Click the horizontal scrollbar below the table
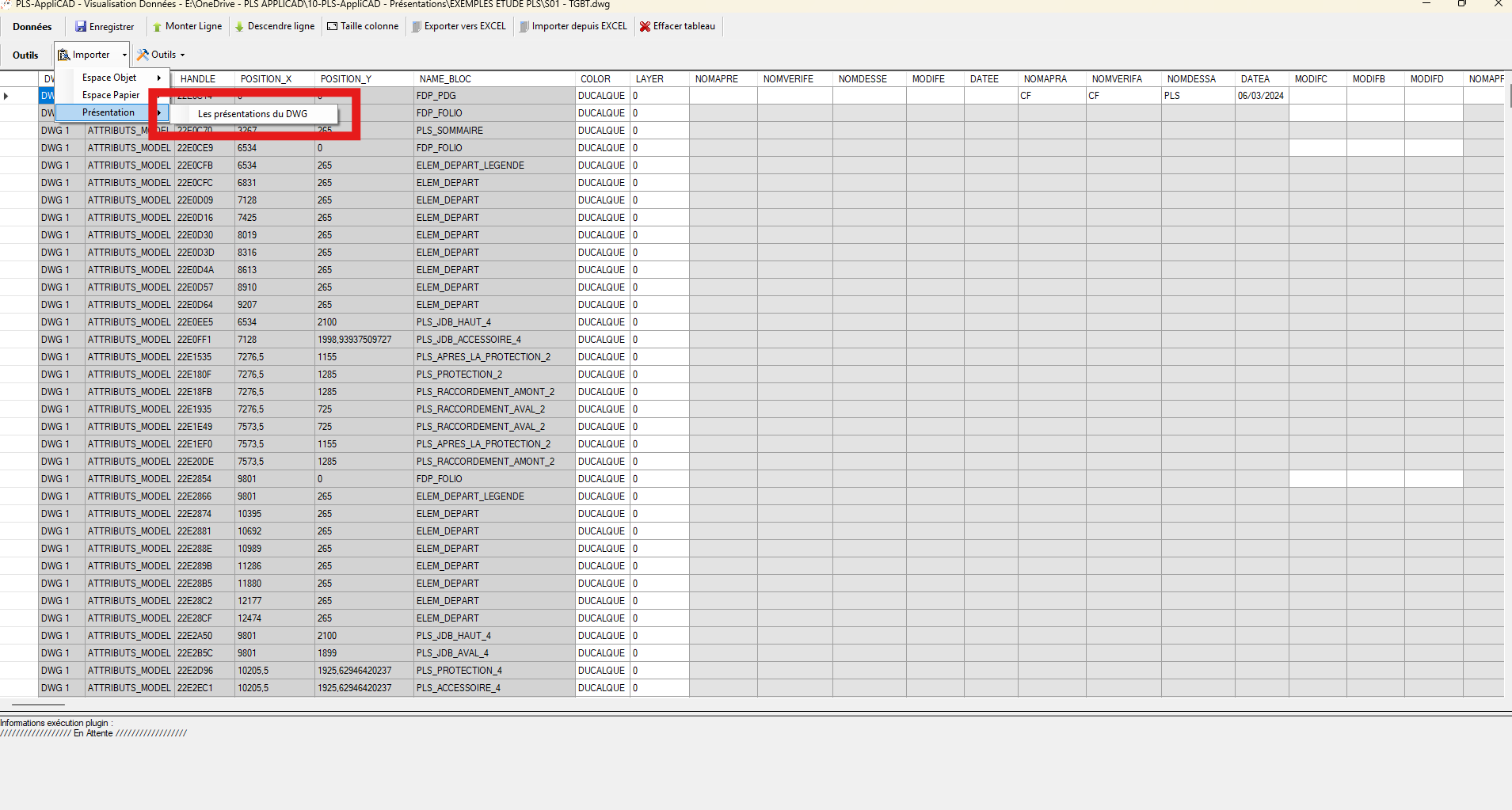This screenshot has width=1512, height=810. [37, 702]
